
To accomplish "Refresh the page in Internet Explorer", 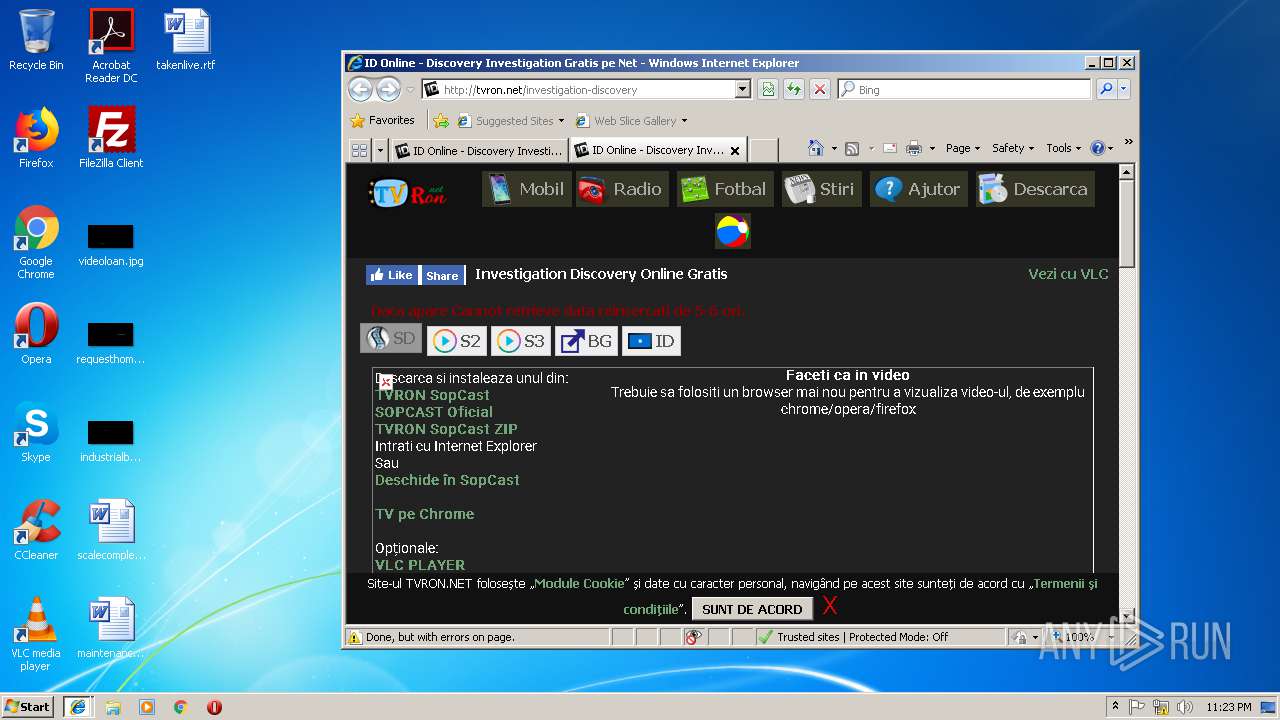I will click(x=794, y=89).
